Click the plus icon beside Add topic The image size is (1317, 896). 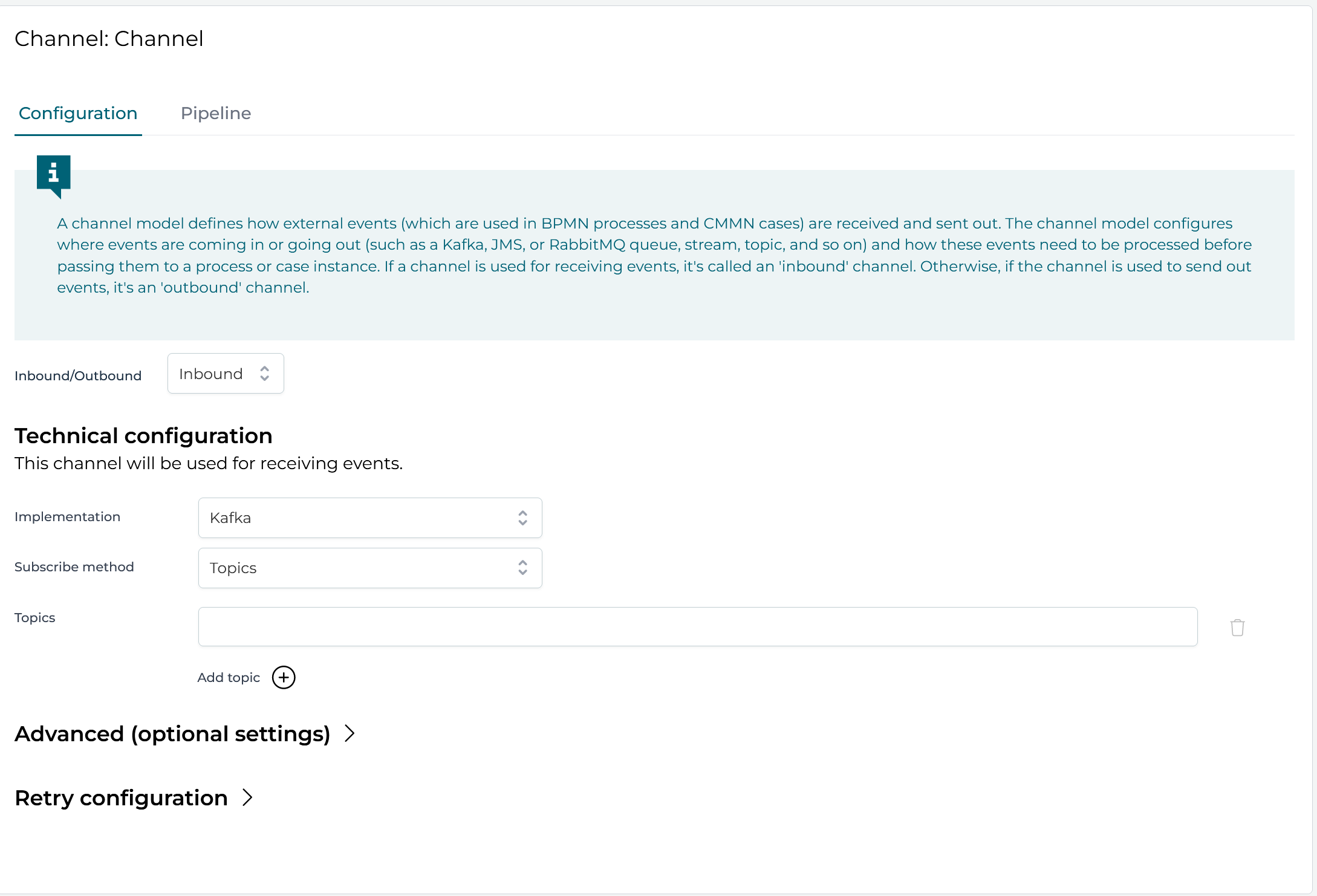[x=283, y=677]
